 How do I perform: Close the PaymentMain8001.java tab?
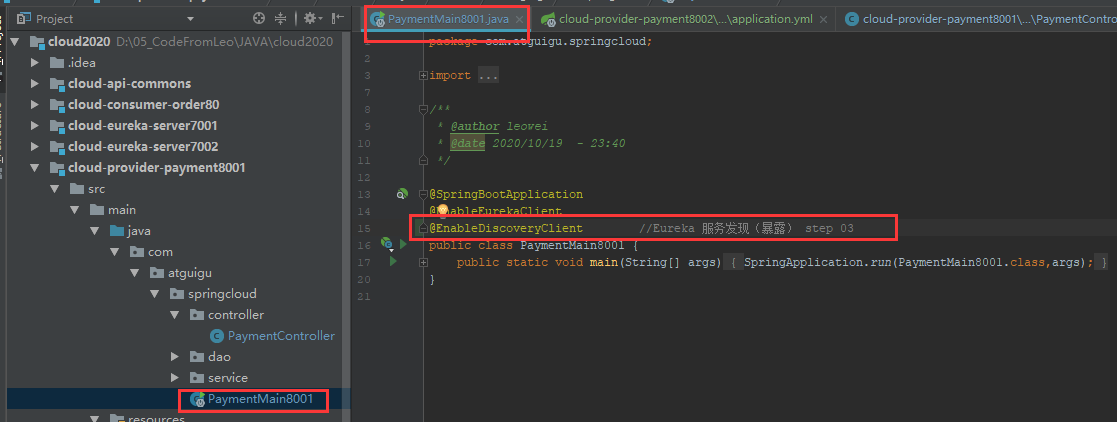(x=520, y=20)
